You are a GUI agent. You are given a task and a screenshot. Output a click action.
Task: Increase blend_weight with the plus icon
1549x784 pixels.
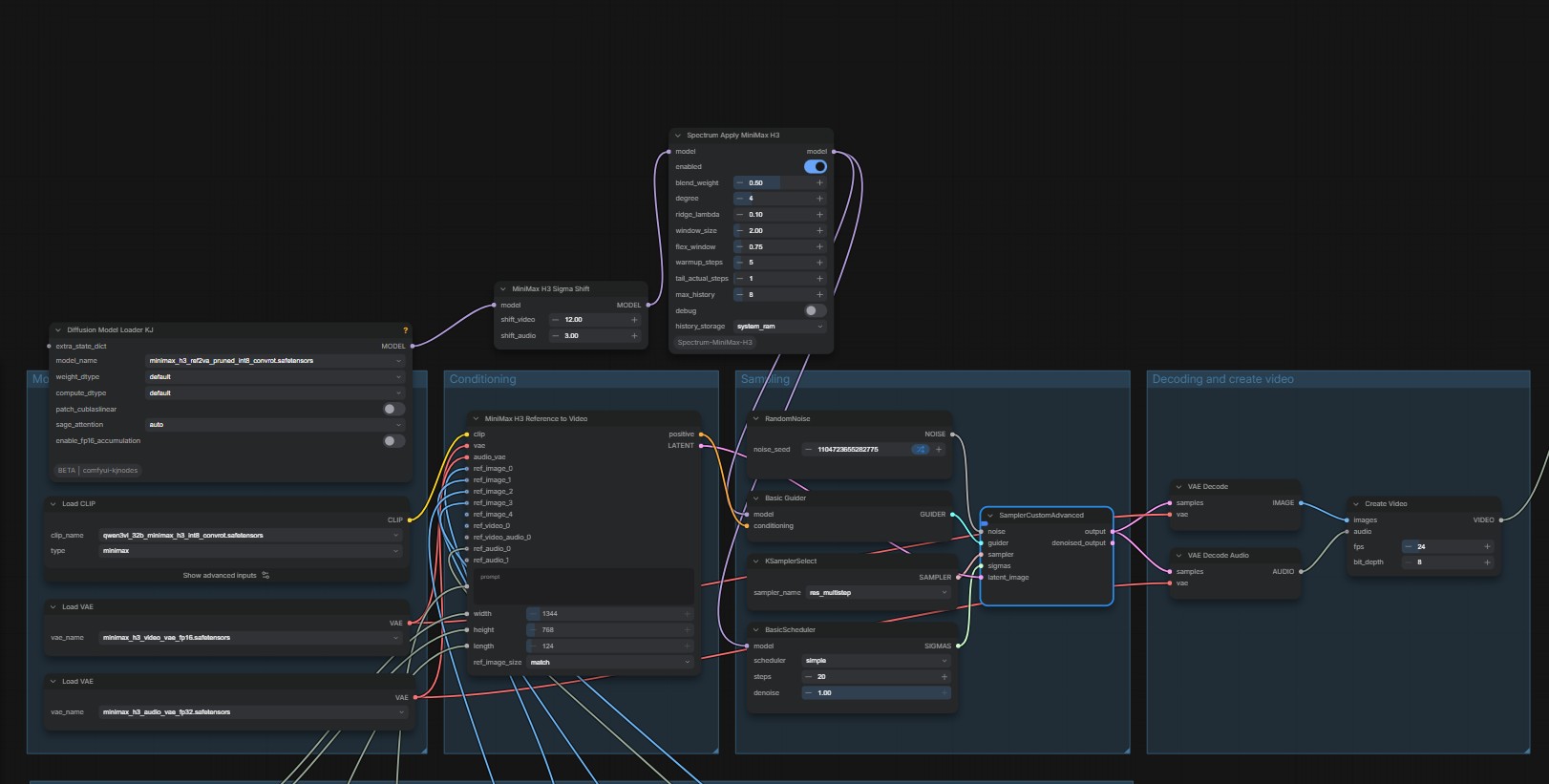click(x=819, y=183)
